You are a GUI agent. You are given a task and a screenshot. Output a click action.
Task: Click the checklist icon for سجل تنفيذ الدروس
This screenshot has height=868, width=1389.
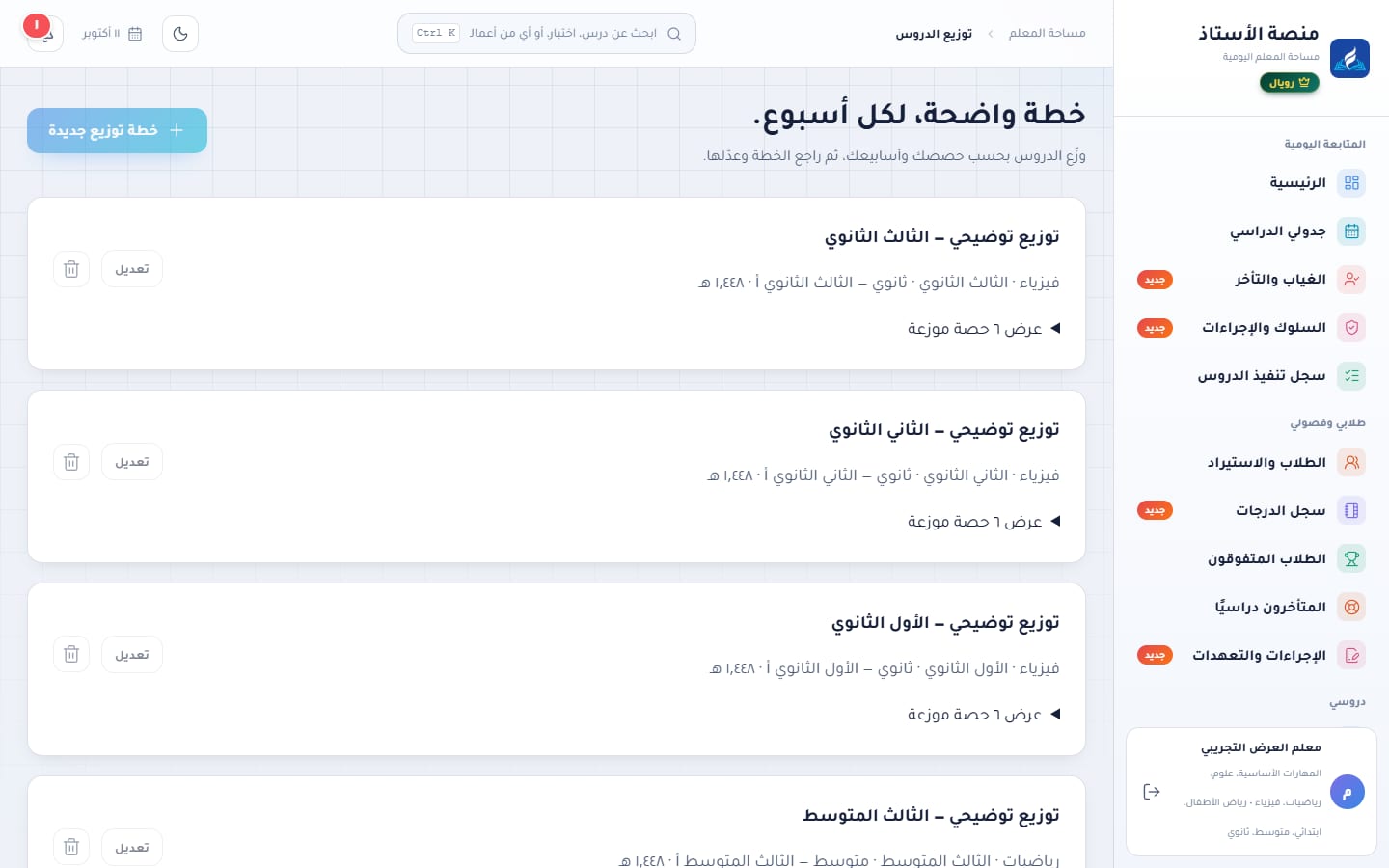pyautogui.click(x=1351, y=375)
